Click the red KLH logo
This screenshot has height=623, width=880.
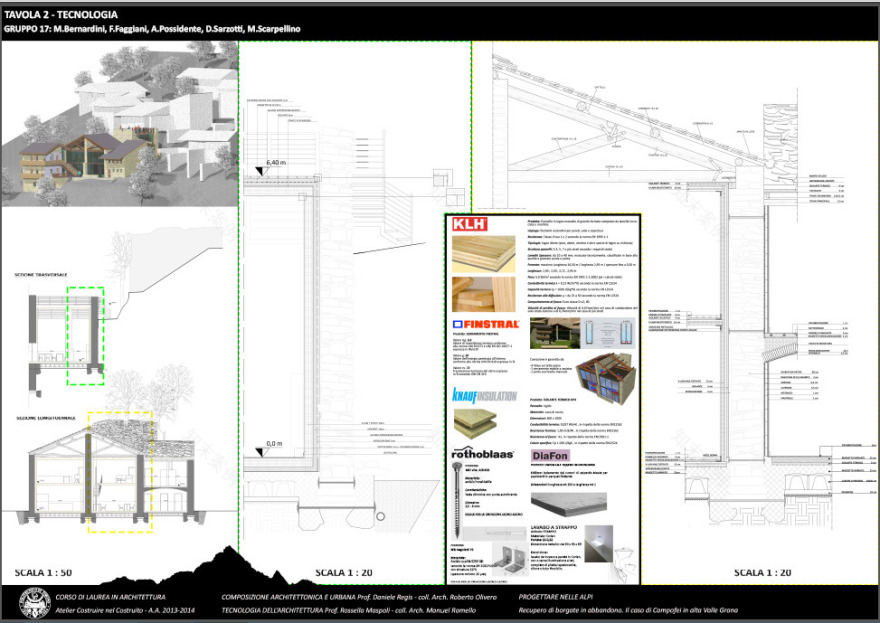470,225
